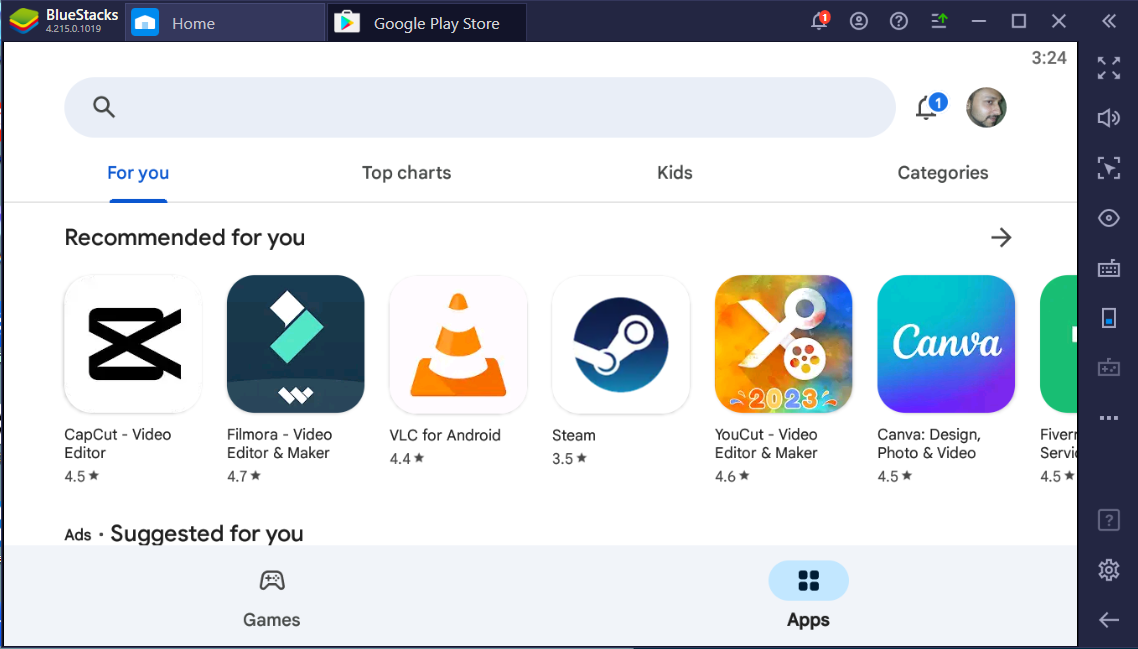Click the rotate device phone icon in sidebar
Image resolution: width=1138 pixels, height=649 pixels.
click(x=1109, y=318)
